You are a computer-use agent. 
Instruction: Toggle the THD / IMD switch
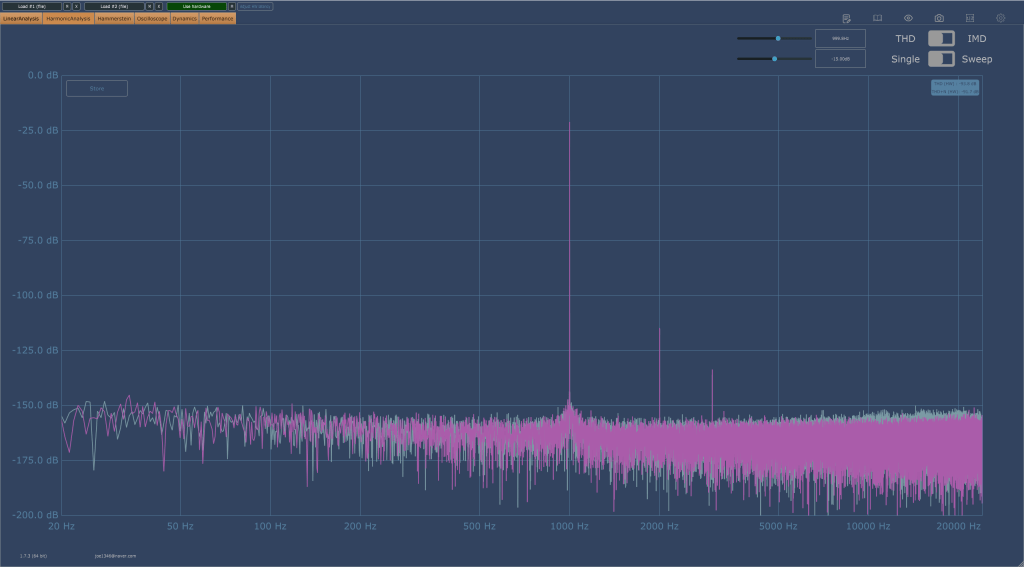pos(941,38)
